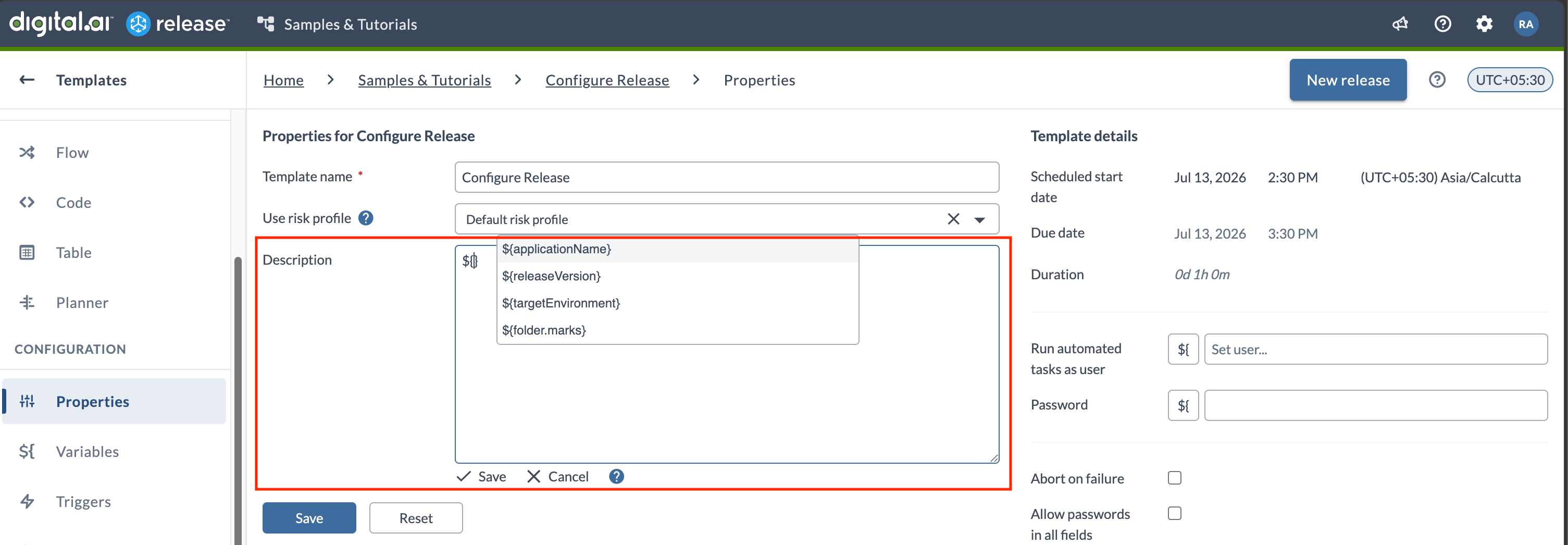The image size is (1568, 545).
Task: Open Table view in sidebar
Action: pos(73,252)
